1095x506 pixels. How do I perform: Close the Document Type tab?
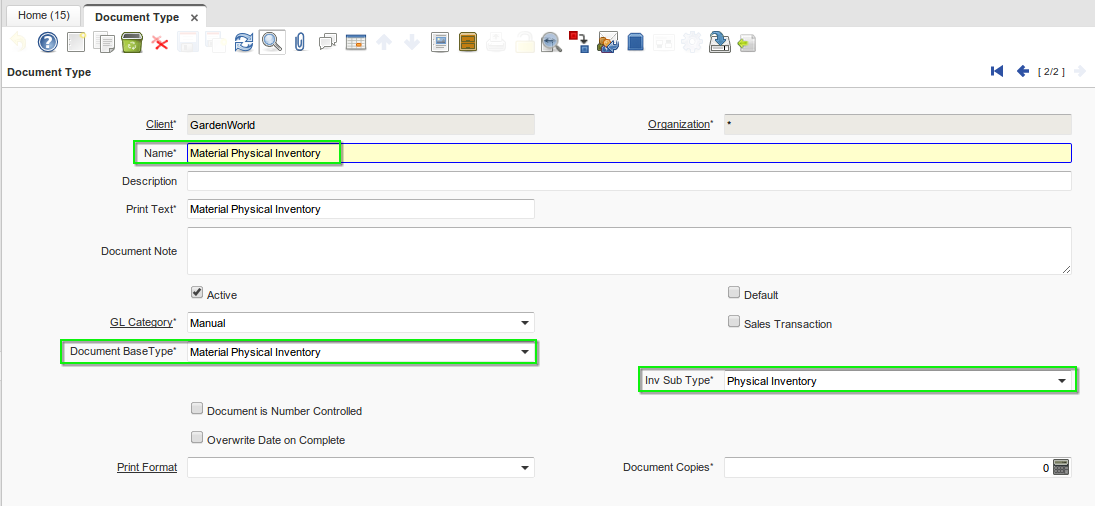[194, 18]
